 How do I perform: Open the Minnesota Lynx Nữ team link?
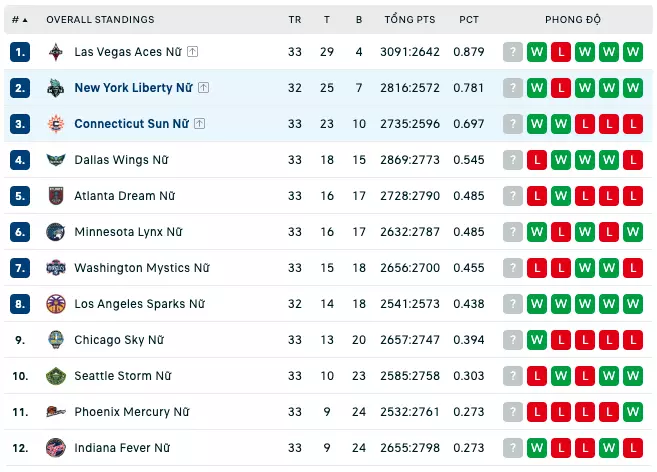(128, 232)
